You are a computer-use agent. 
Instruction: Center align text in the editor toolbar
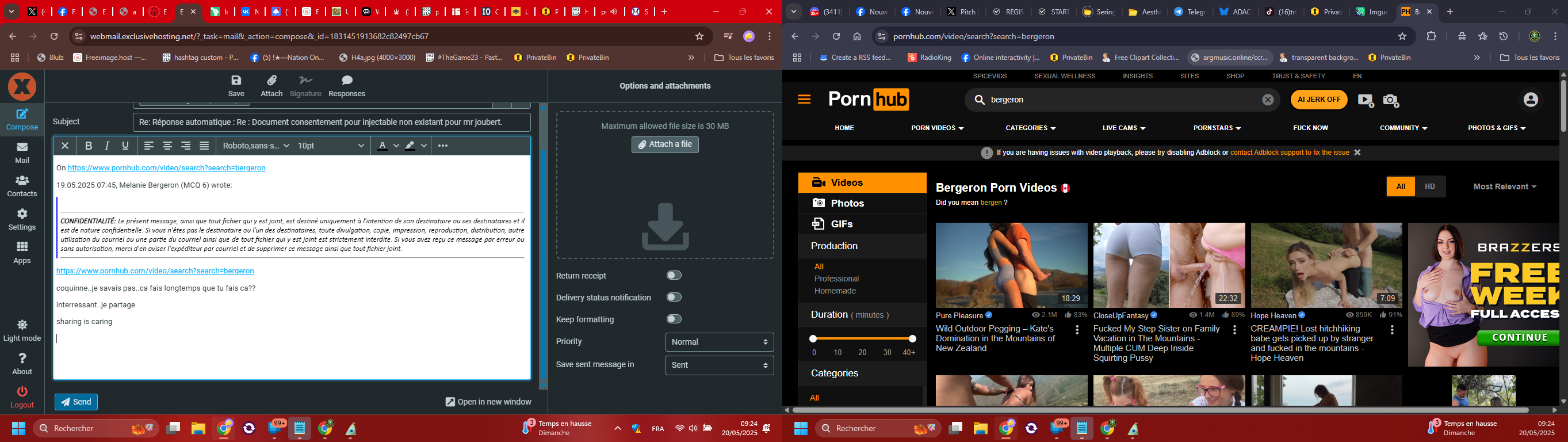click(167, 146)
